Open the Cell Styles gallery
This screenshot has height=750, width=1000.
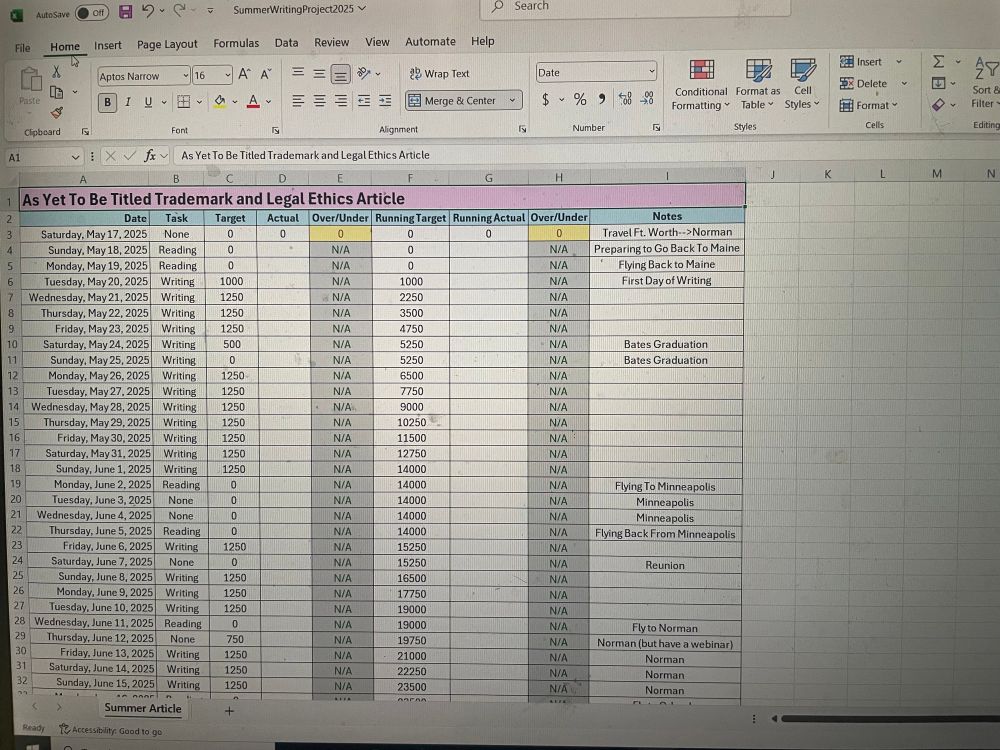click(x=802, y=84)
